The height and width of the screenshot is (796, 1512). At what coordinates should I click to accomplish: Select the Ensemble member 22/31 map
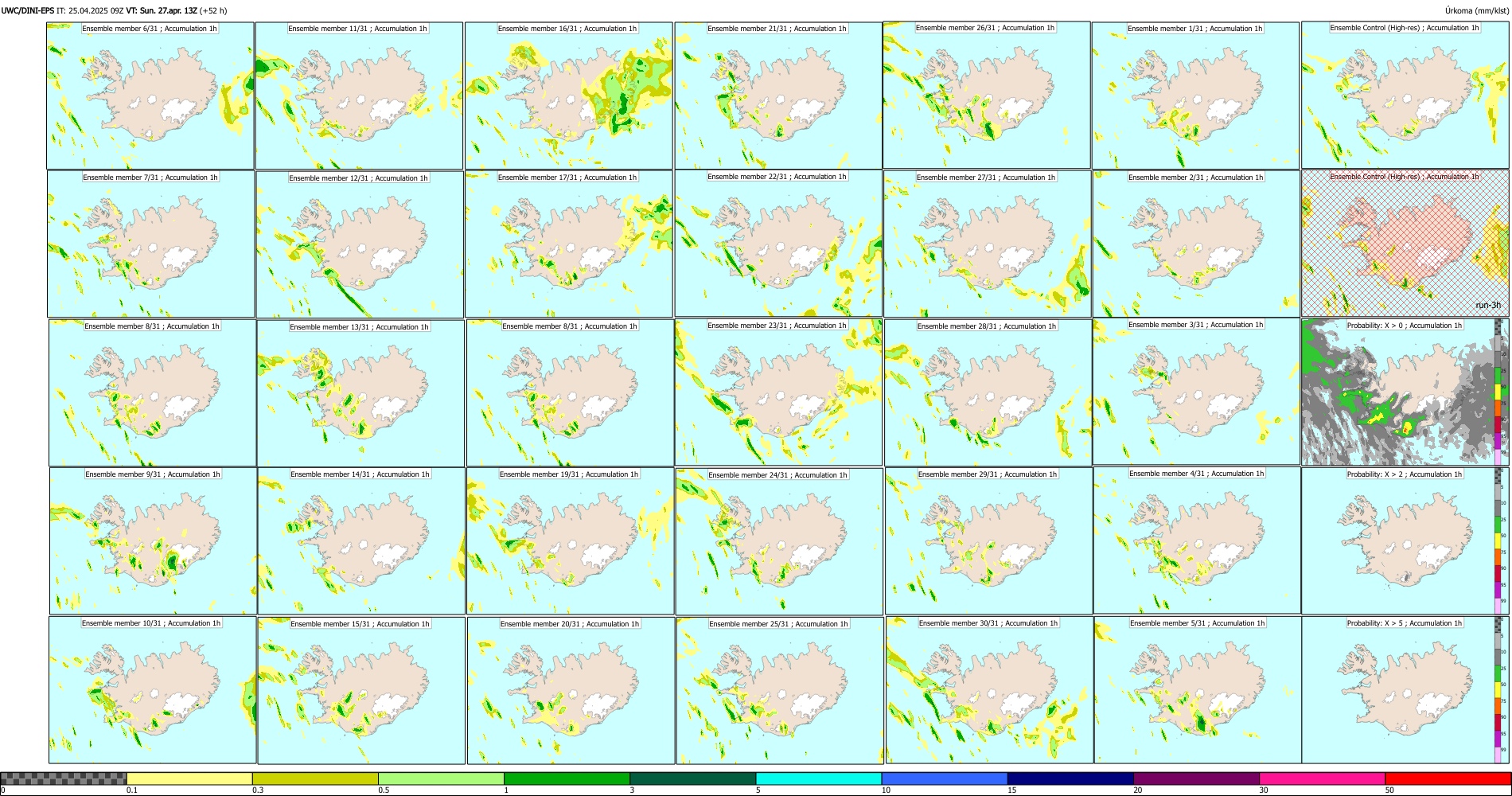coord(778,244)
